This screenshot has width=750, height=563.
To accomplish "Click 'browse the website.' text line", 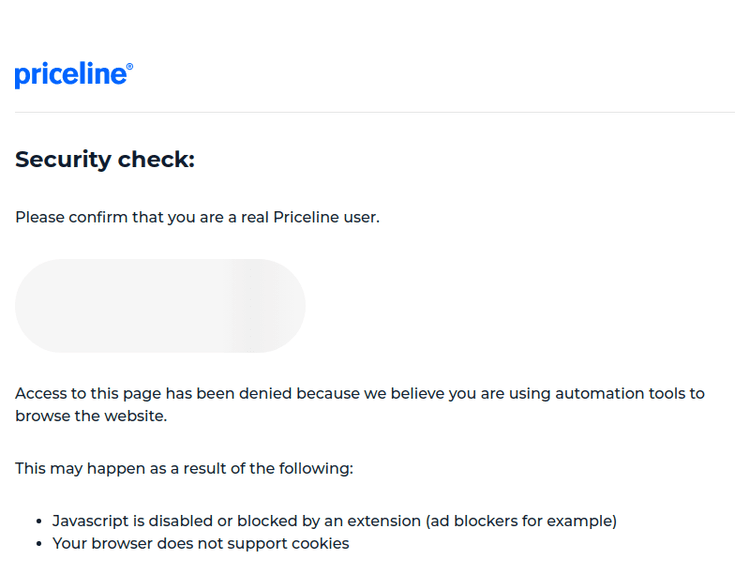I will (x=91, y=416).
